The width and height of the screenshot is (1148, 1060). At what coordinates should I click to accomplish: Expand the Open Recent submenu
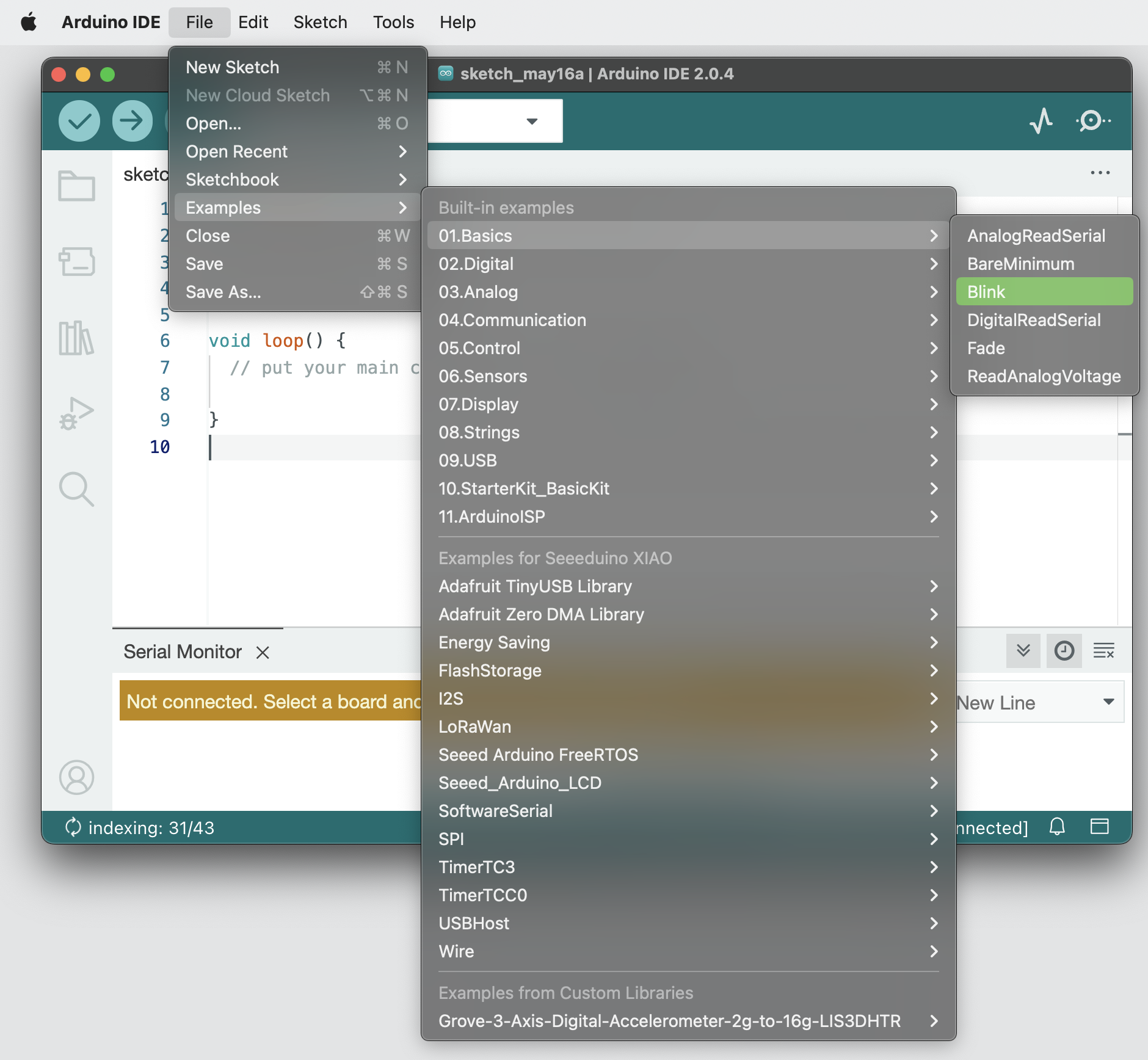297,151
